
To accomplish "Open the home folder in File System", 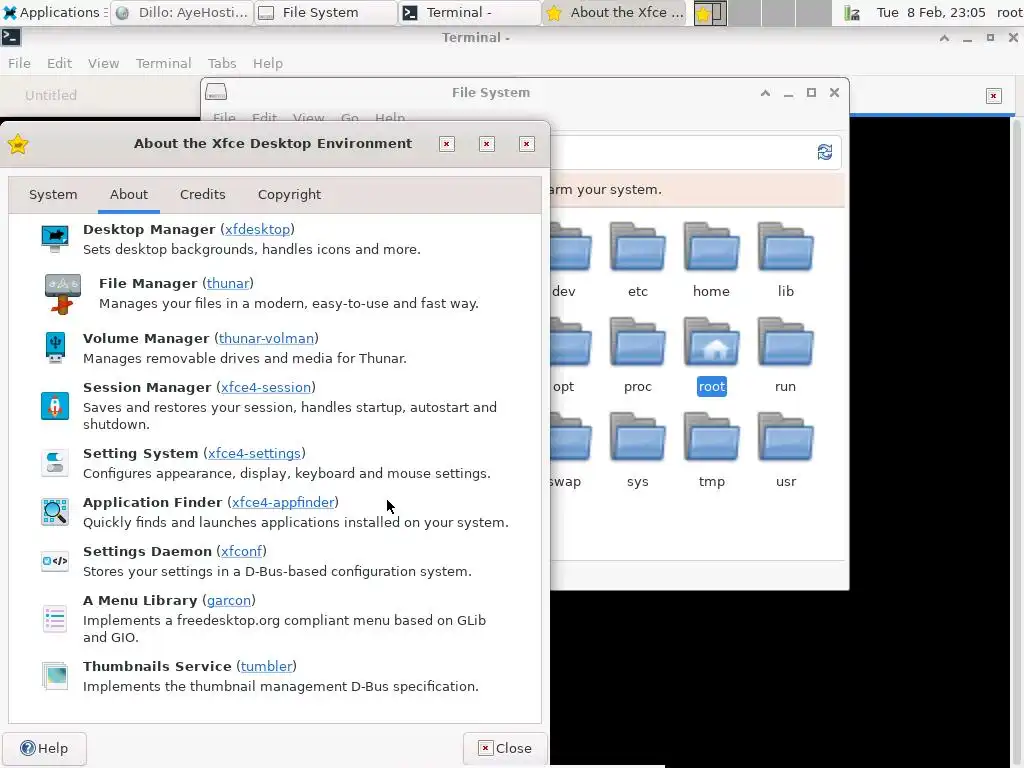I will click(711, 247).
